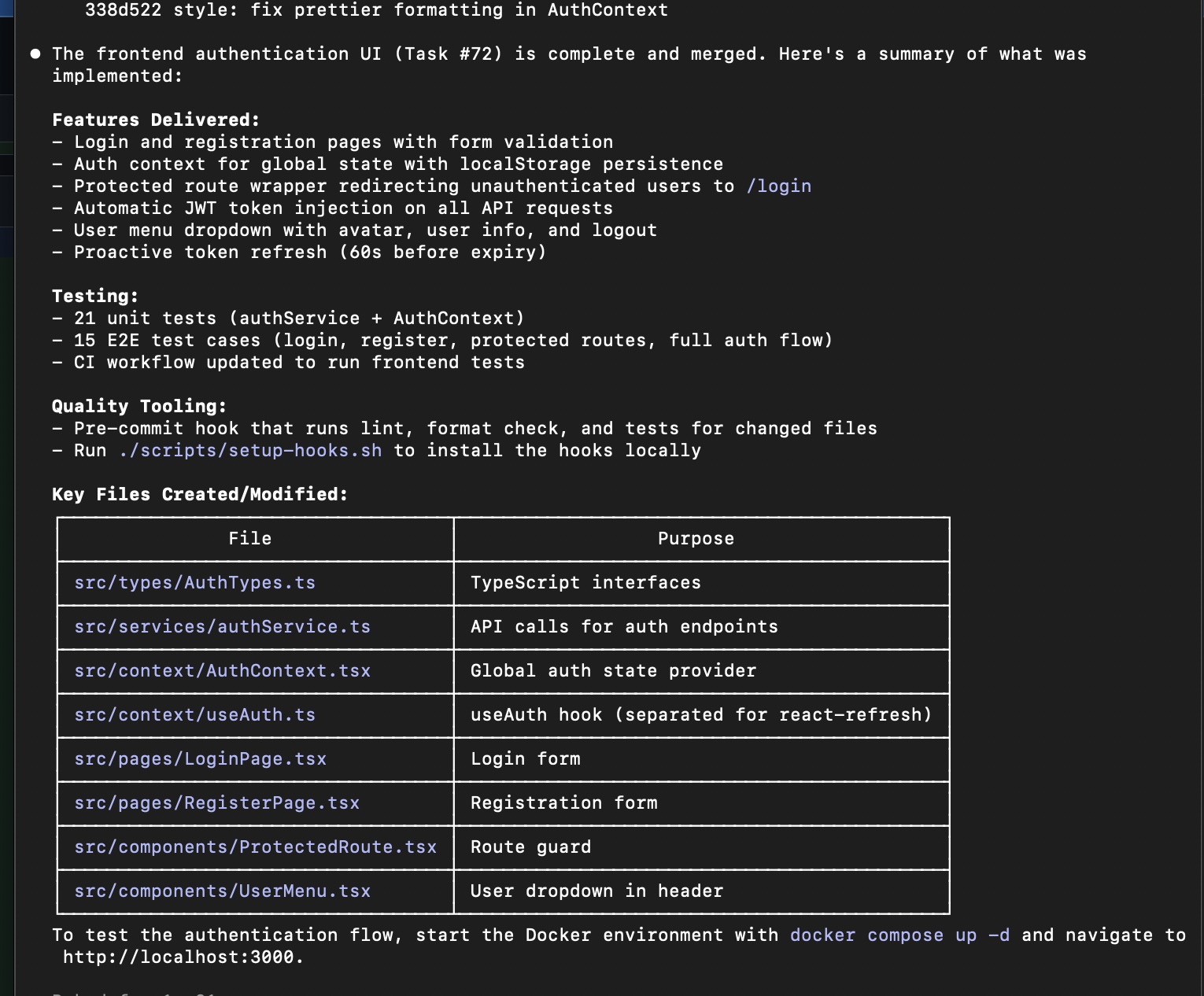Click the 15 E2E test cases line
Screen dimensions: 1204x996
click(x=442, y=341)
